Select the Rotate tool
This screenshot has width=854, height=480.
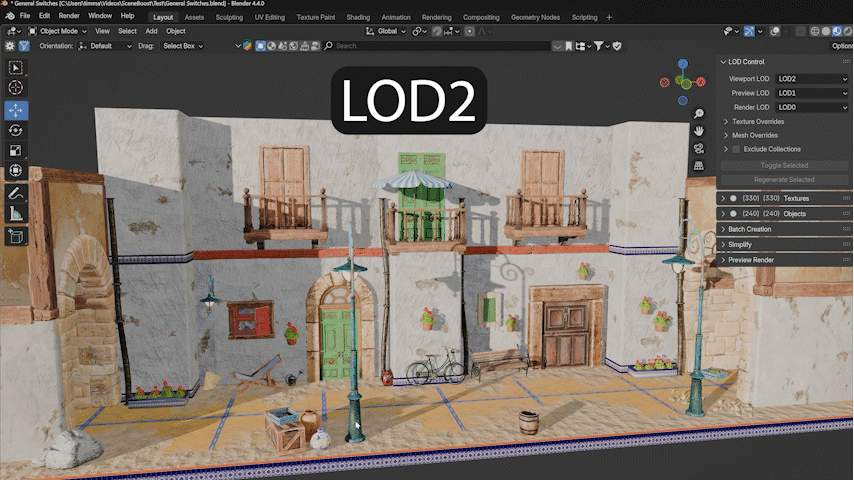pyautogui.click(x=16, y=130)
